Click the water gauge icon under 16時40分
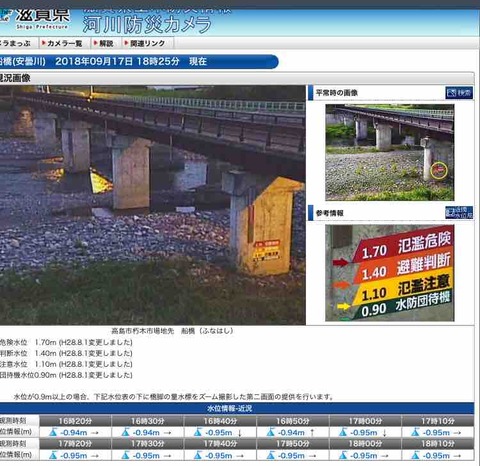 click(198, 432)
